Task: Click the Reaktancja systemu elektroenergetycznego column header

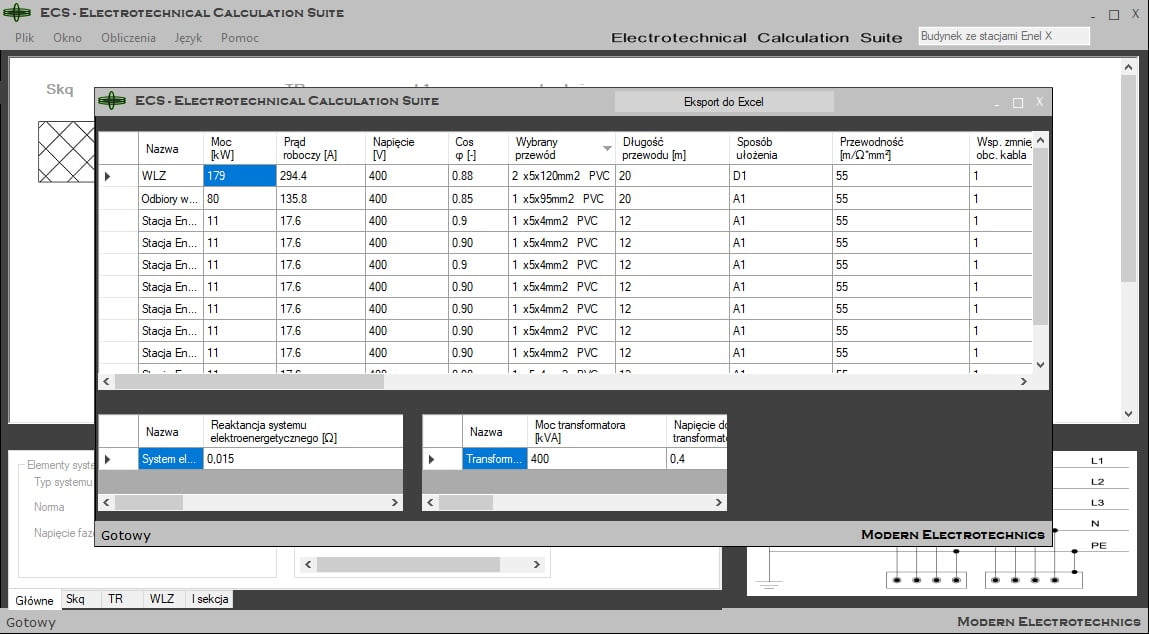Action: click(x=303, y=432)
